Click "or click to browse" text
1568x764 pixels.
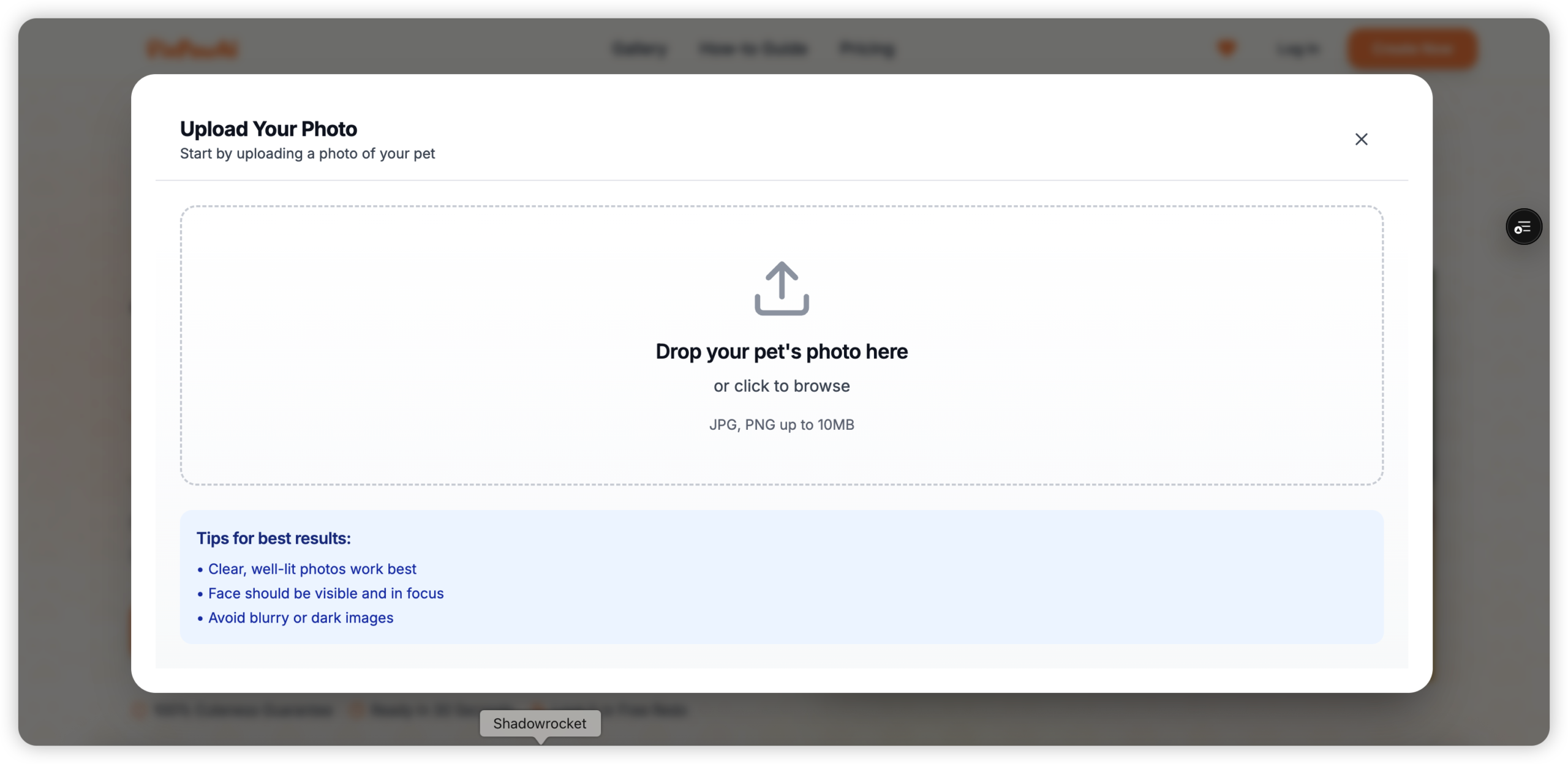[782, 386]
